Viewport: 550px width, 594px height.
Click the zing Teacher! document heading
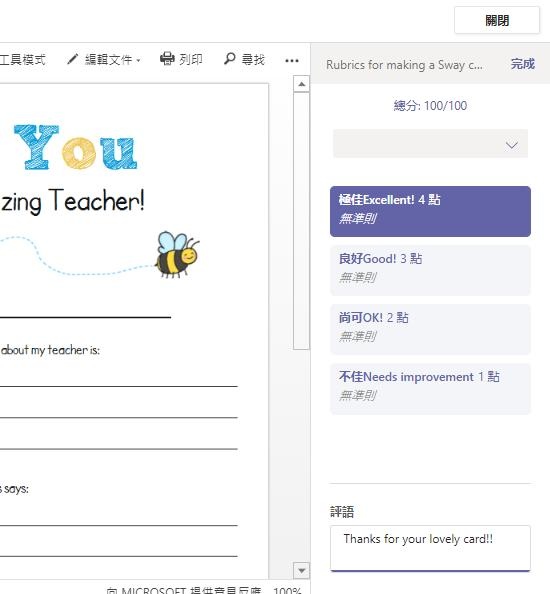click(x=72, y=202)
